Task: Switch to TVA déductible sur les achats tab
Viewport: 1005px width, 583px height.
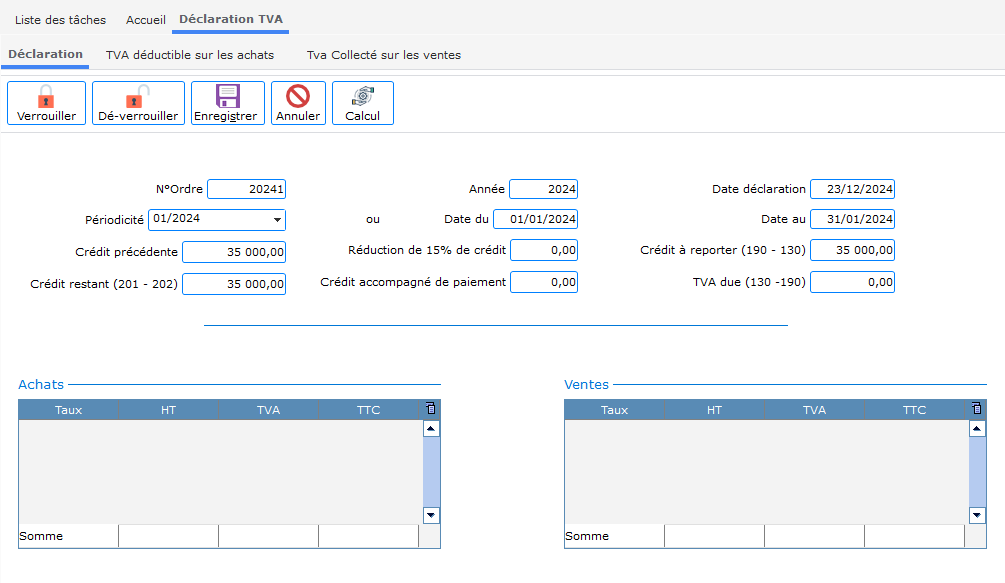Action: tap(190, 55)
